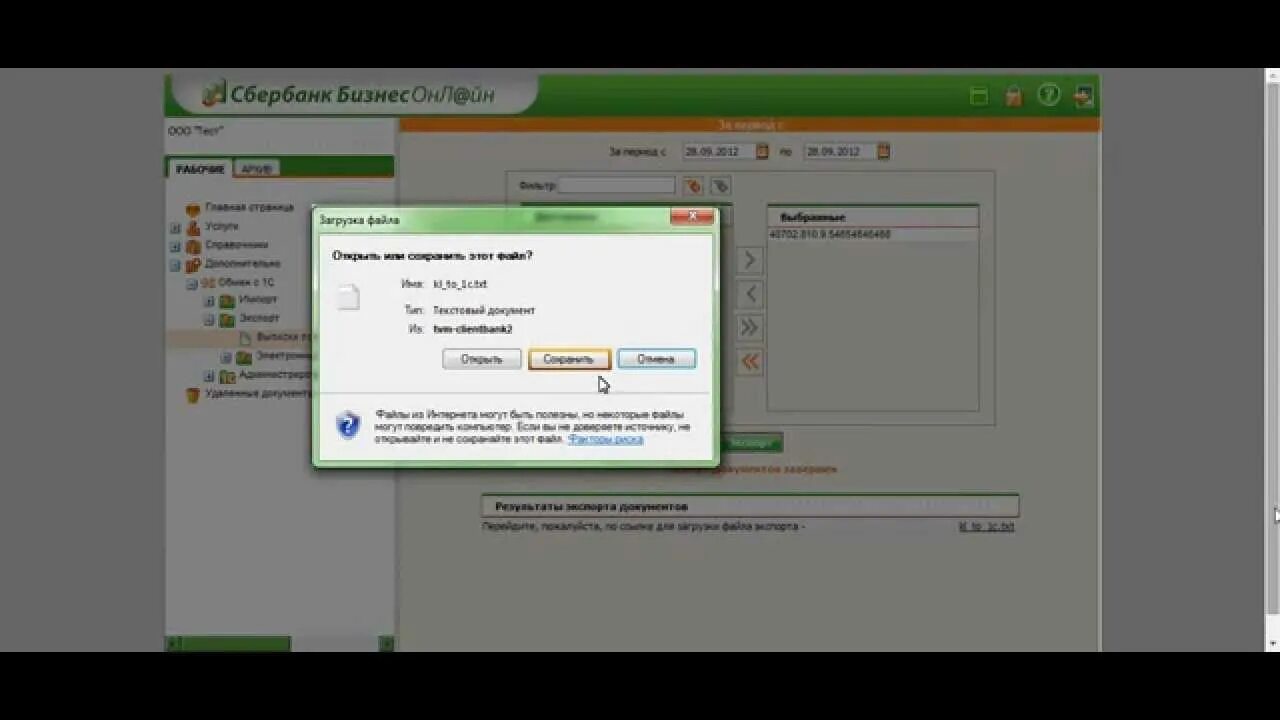Open help question mark icon in header

[x=1048, y=96]
